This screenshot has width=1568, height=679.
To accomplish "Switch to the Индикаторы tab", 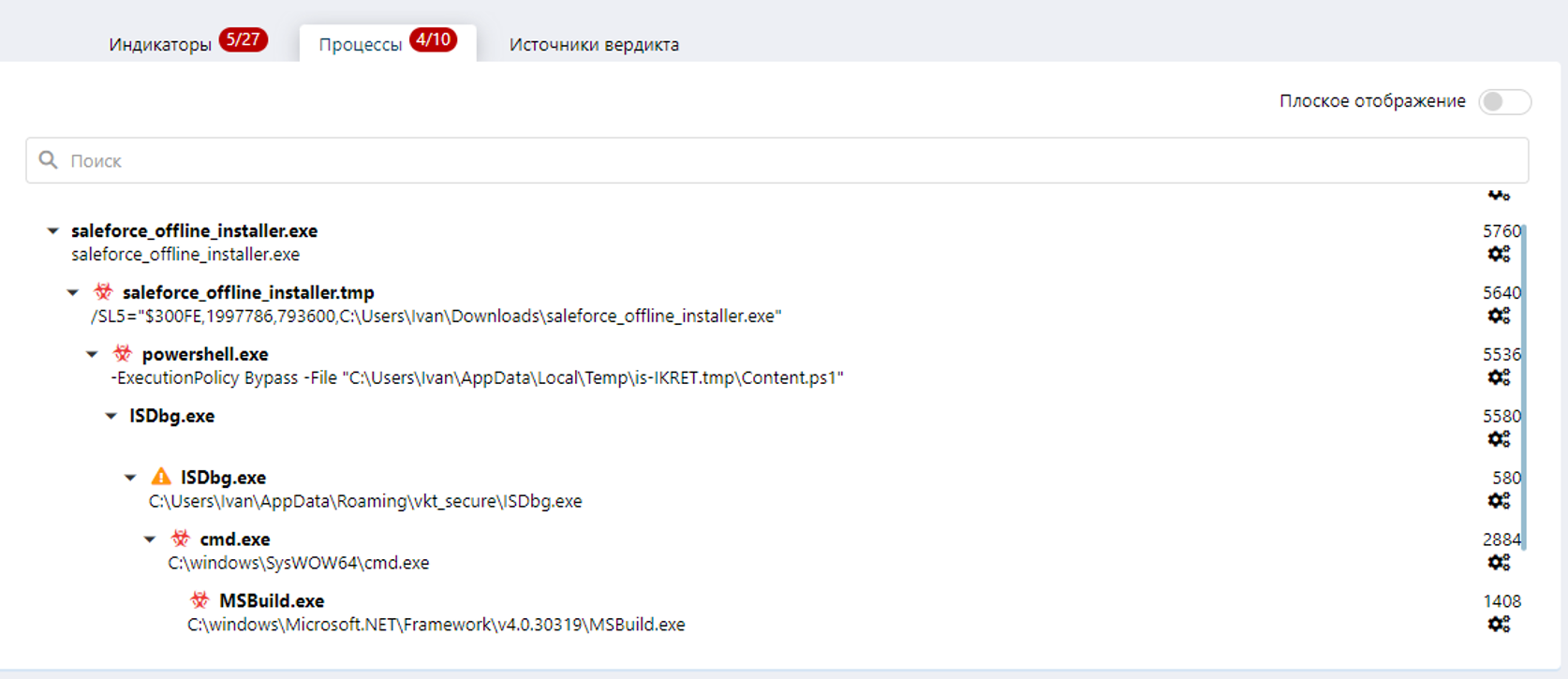I will pos(160,44).
